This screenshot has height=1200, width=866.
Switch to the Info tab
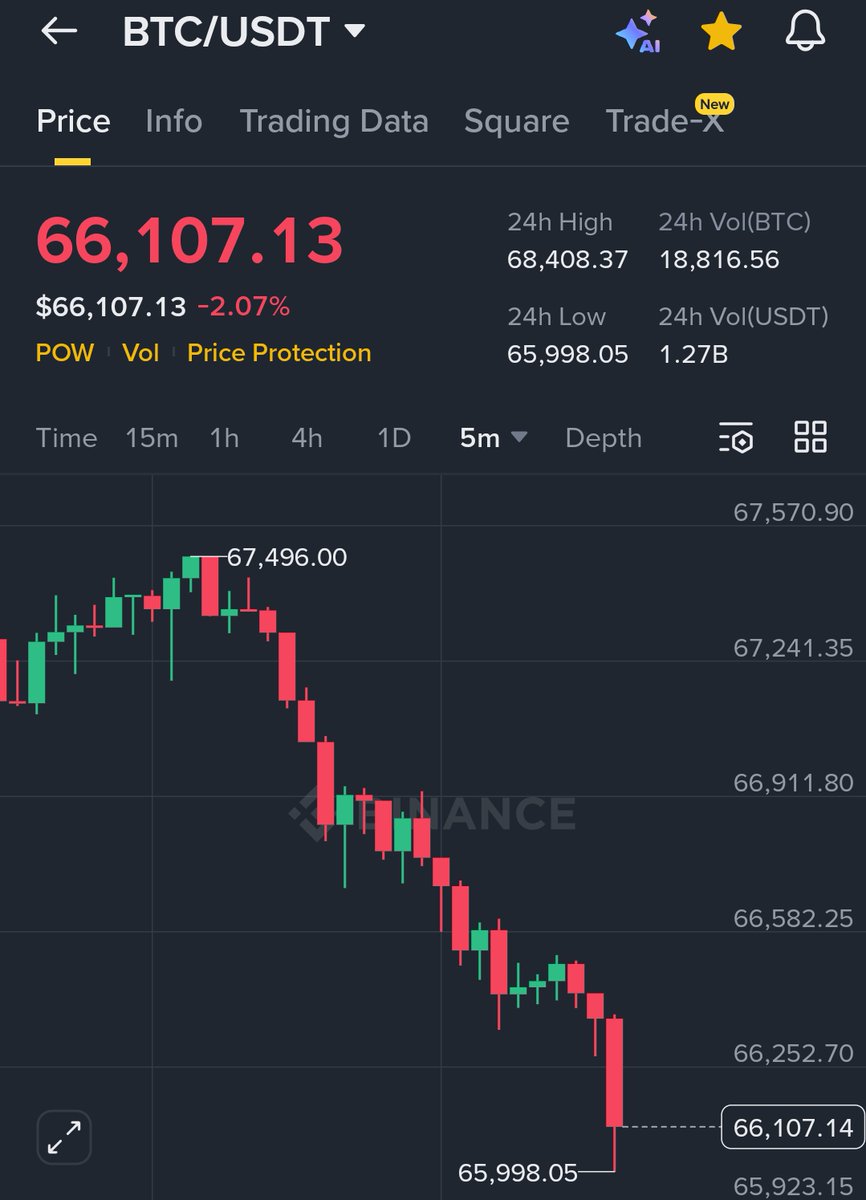click(174, 122)
